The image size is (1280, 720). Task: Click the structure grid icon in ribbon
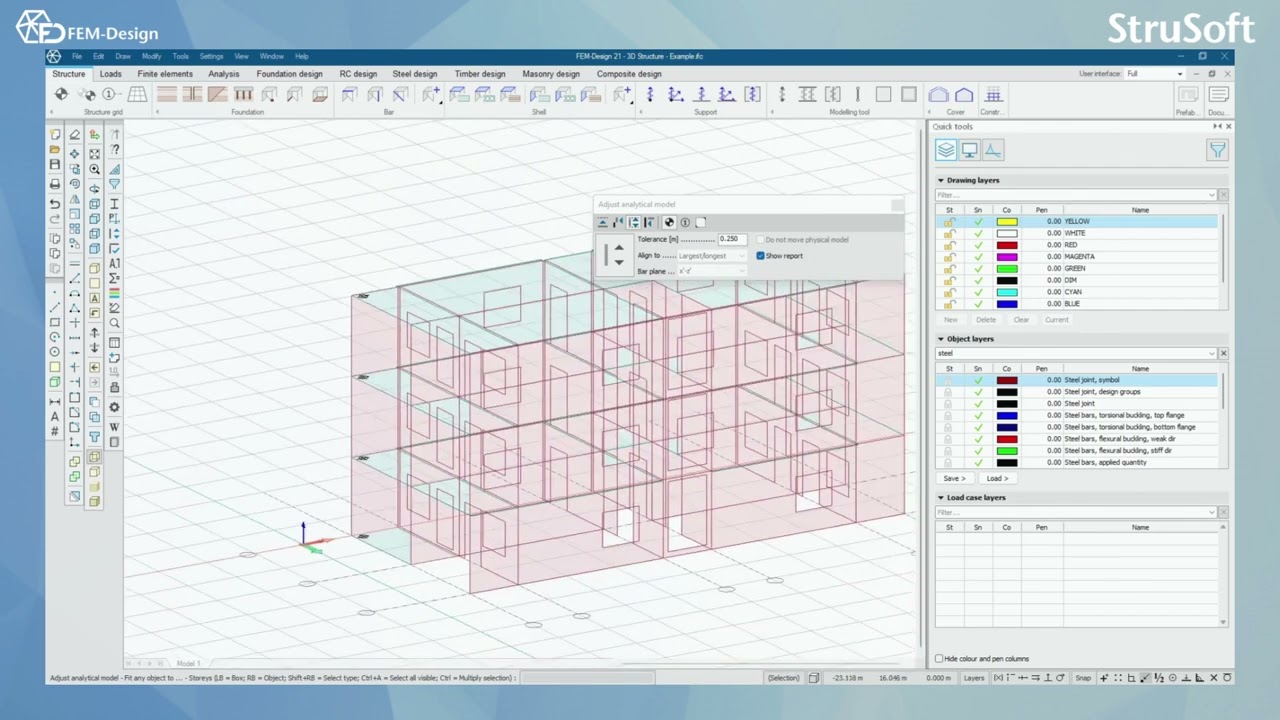pyautogui.click(x=137, y=95)
